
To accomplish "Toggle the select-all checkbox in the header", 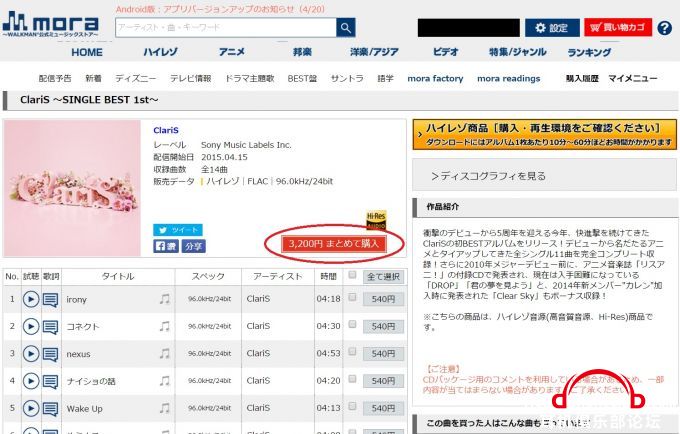I will coord(352,274).
